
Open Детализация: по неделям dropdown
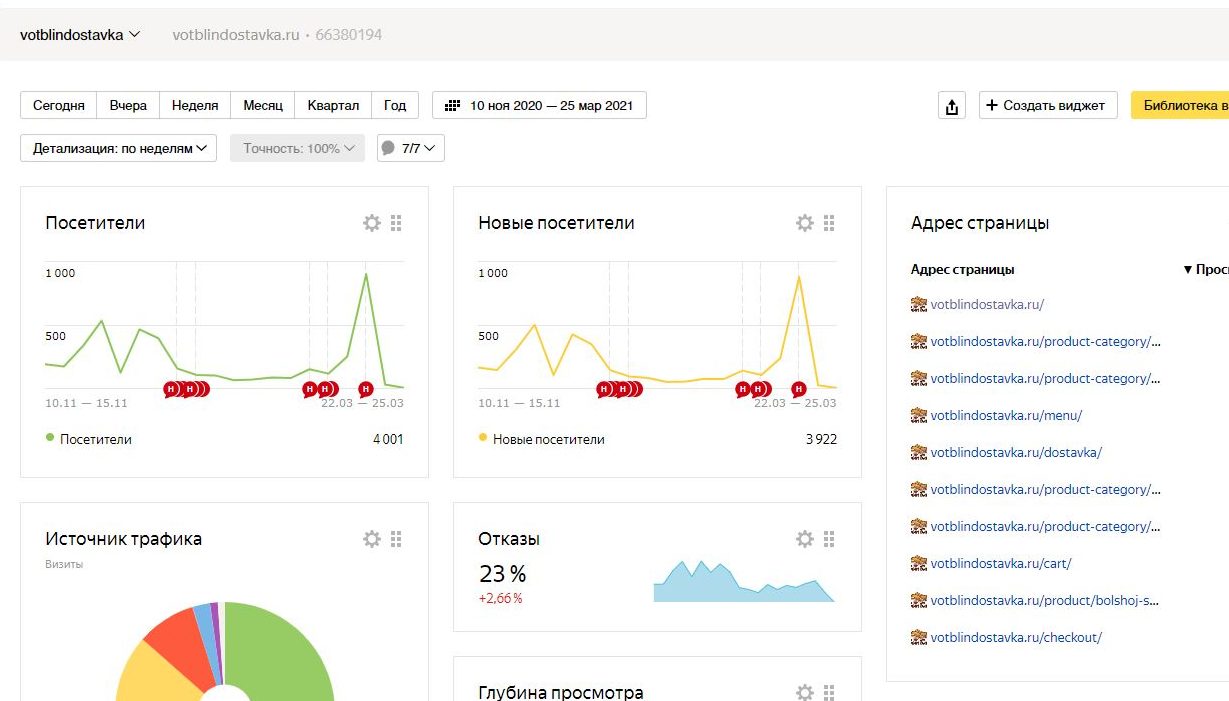click(118, 148)
